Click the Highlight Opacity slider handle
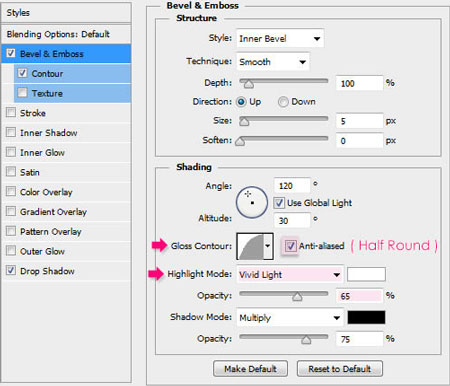 point(297,296)
